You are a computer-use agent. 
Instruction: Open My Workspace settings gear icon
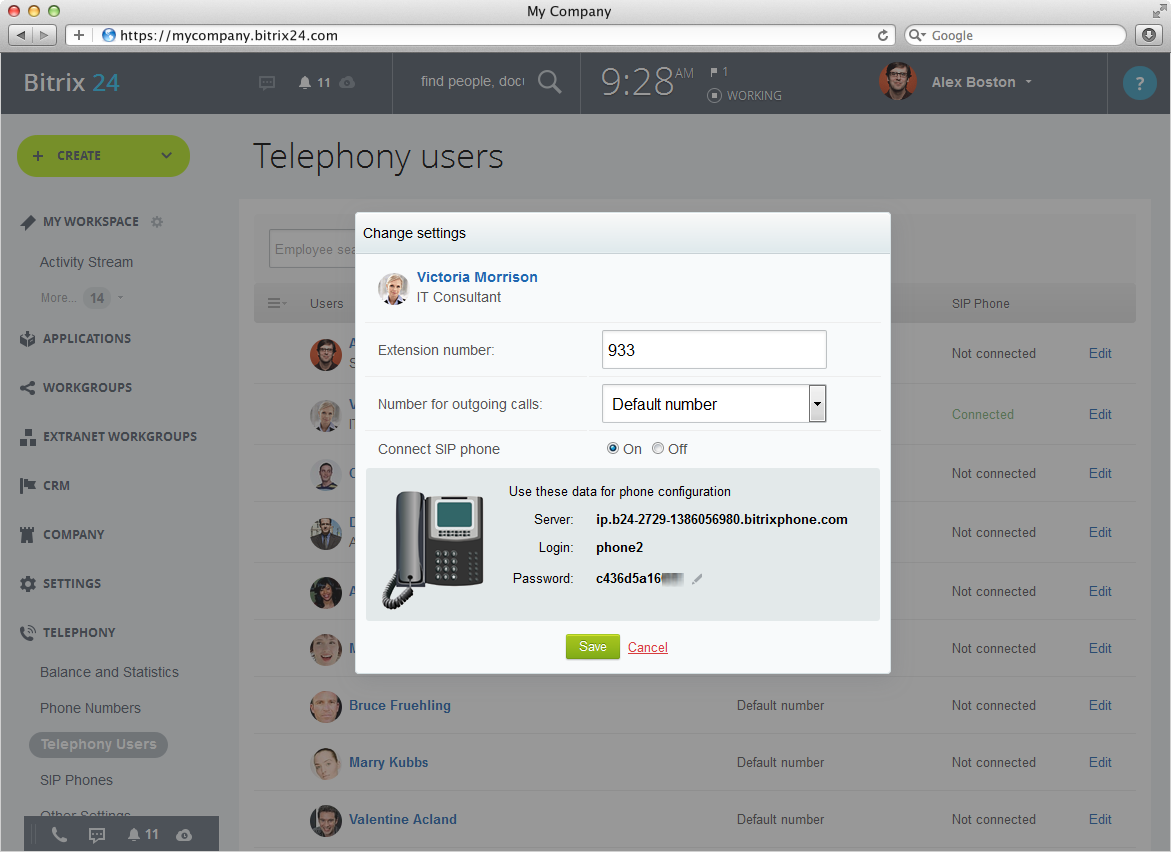pos(157,222)
